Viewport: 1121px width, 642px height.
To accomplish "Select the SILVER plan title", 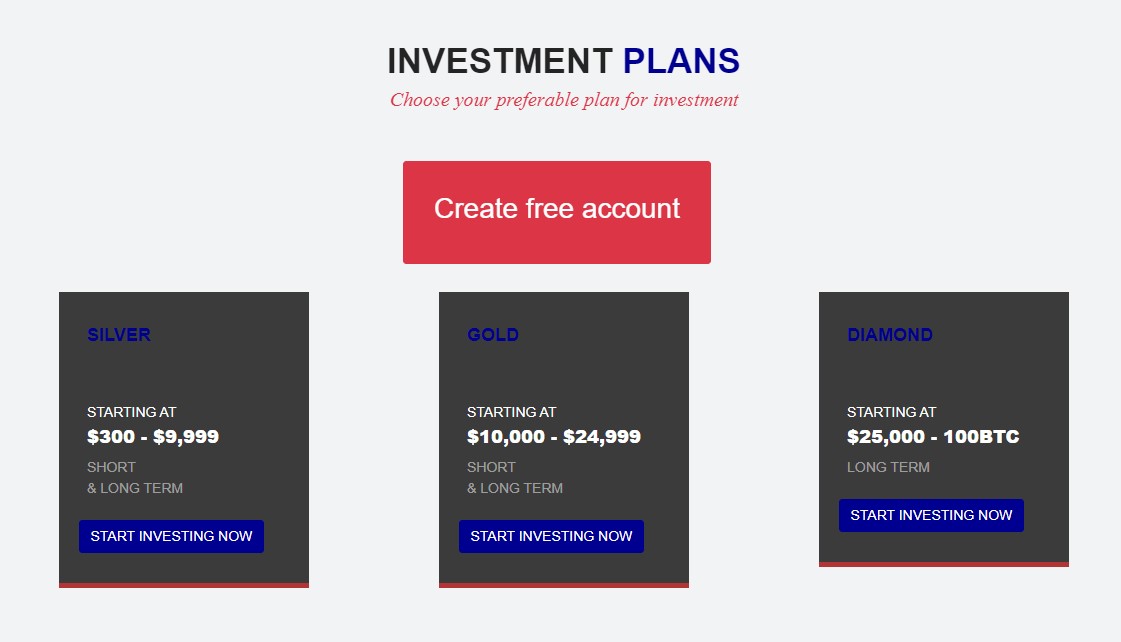I will click(119, 335).
